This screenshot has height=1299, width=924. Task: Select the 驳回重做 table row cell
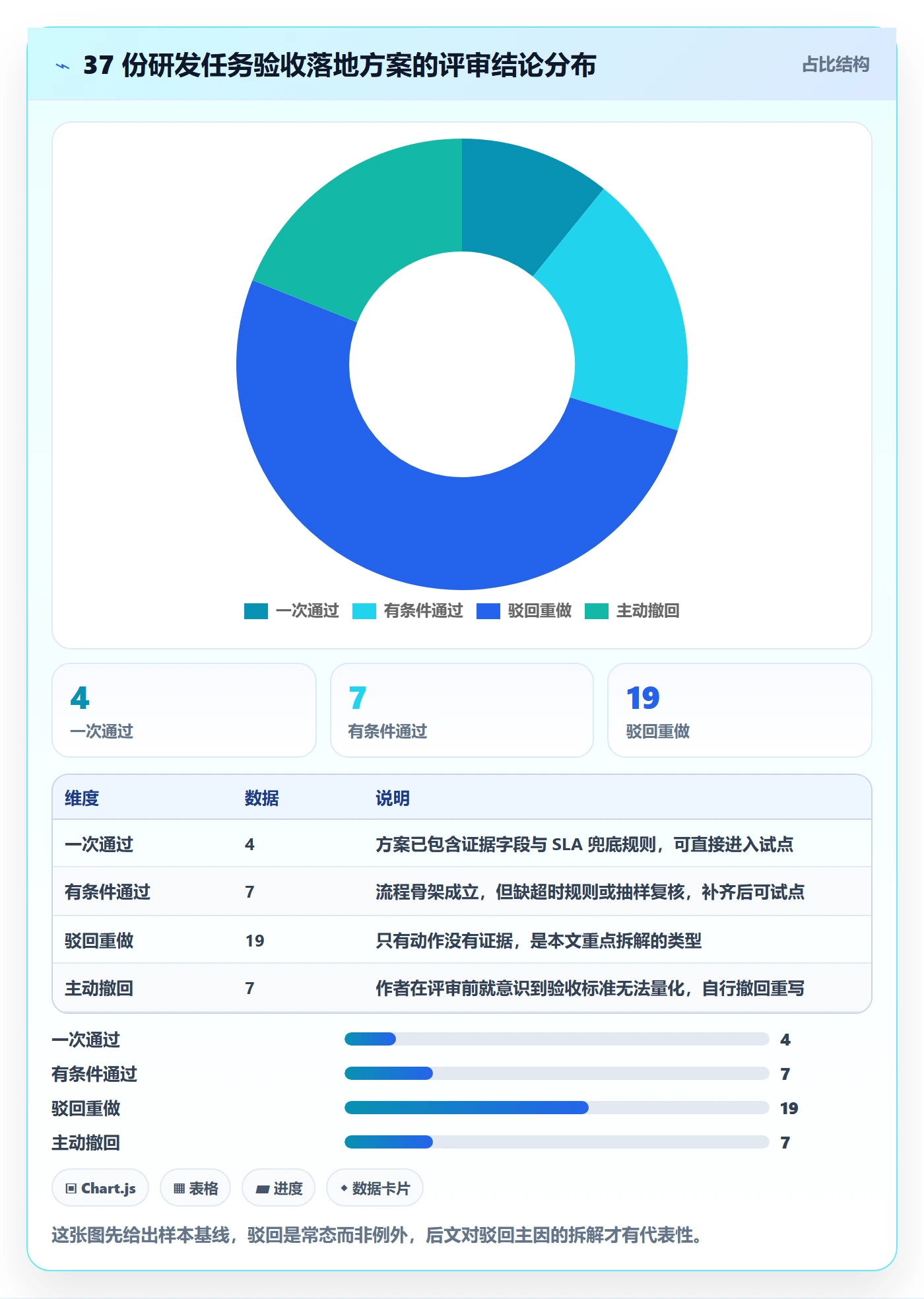(x=99, y=941)
